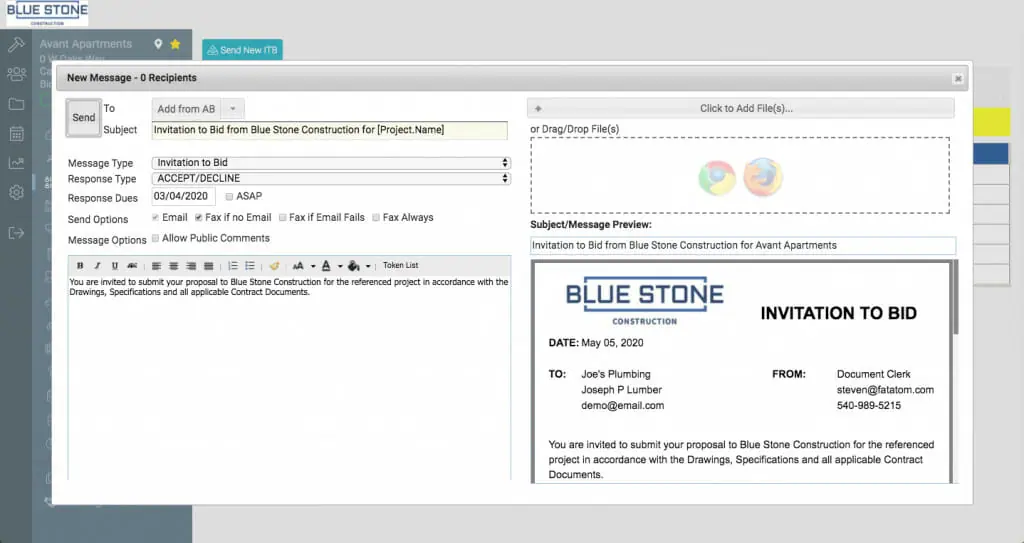Image resolution: width=1024 pixels, height=543 pixels.
Task: Enable Allow Public Comments
Action: pyautogui.click(x=155, y=239)
